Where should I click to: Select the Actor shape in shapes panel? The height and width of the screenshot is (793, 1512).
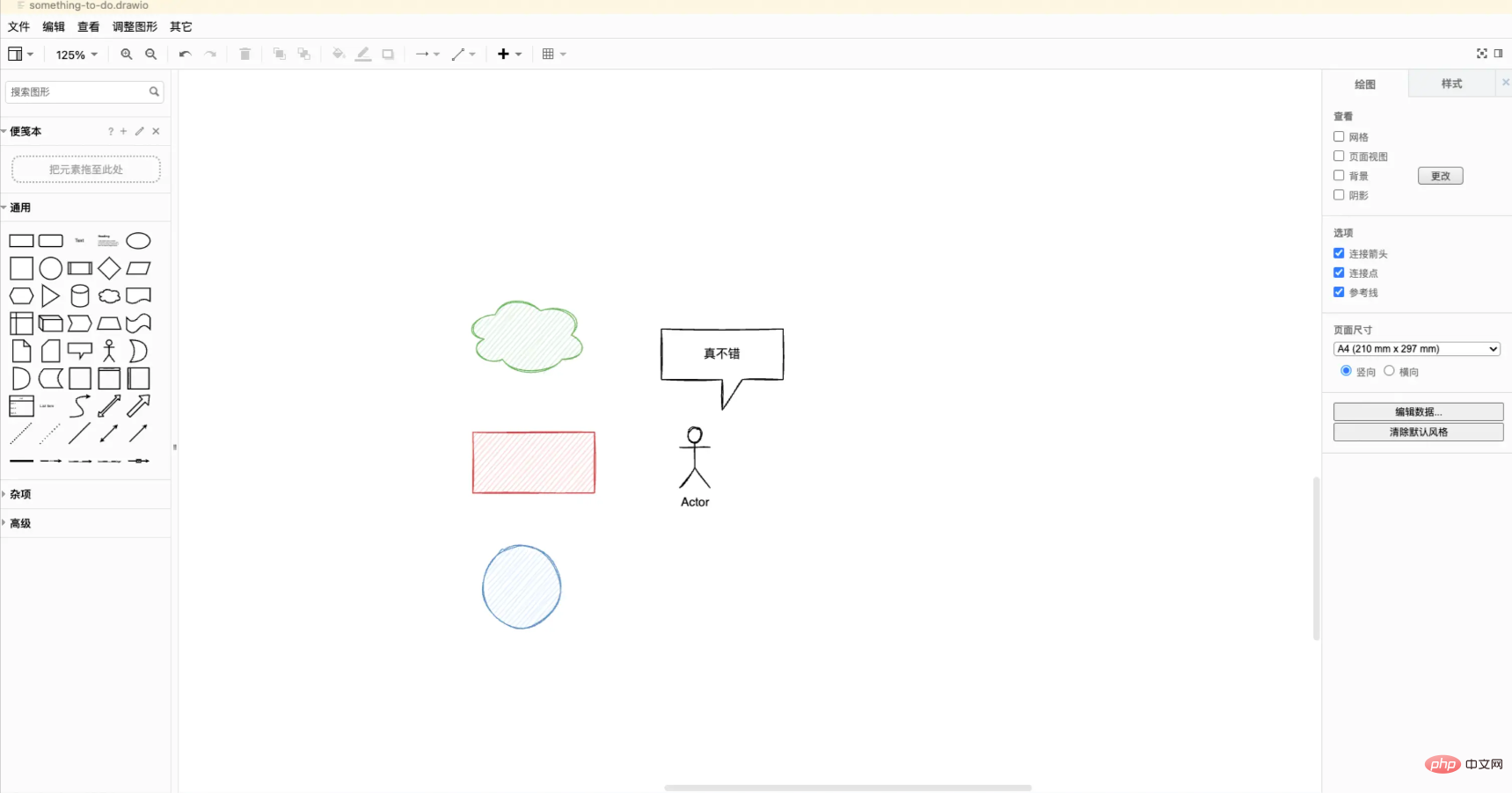(x=108, y=351)
